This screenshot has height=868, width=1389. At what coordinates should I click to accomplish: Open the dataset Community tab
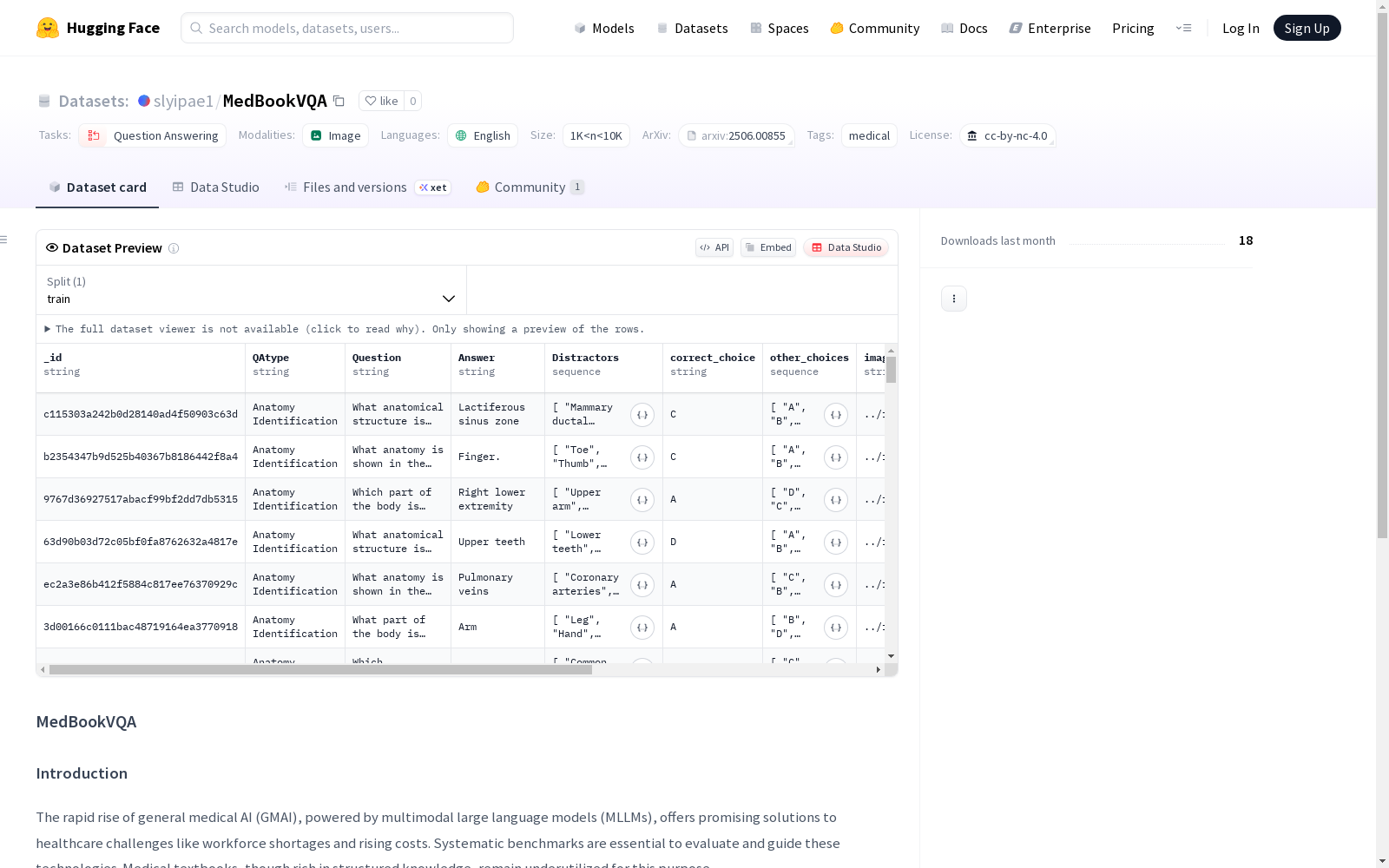click(x=530, y=187)
